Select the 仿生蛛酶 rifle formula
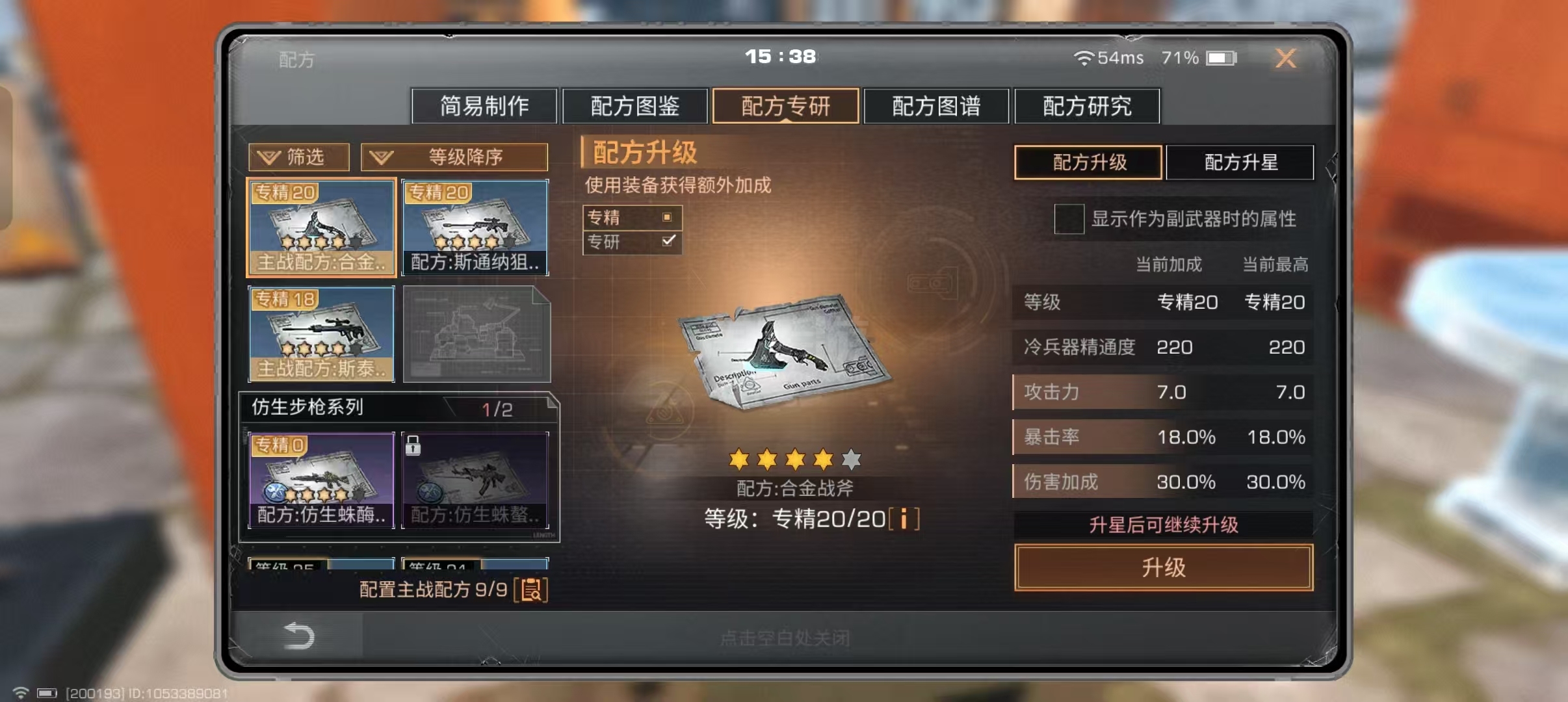Image resolution: width=1568 pixels, height=702 pixels. click(x=321, y=480)
